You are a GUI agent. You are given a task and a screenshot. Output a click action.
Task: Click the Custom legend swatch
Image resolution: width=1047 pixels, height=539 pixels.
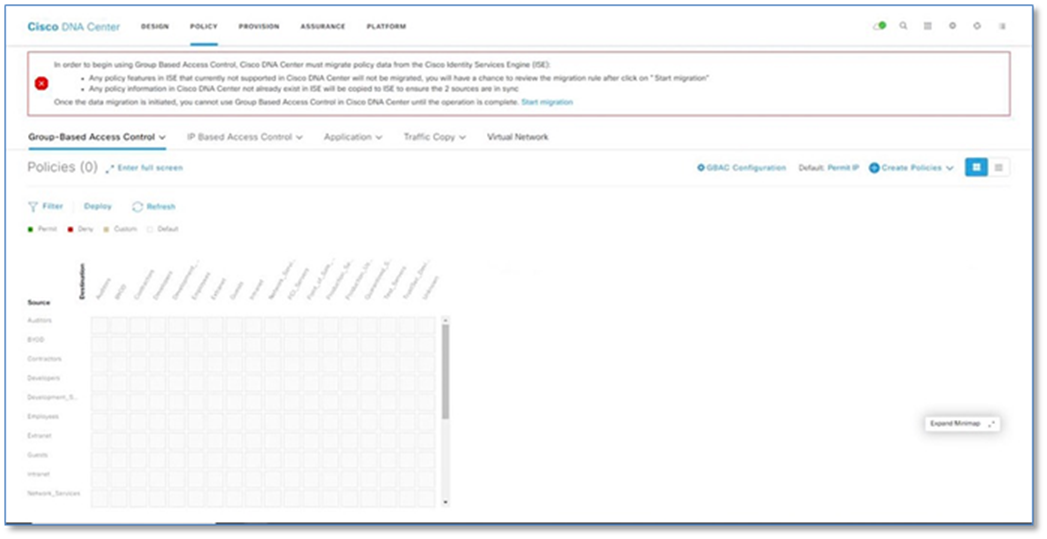coord(106,229)
